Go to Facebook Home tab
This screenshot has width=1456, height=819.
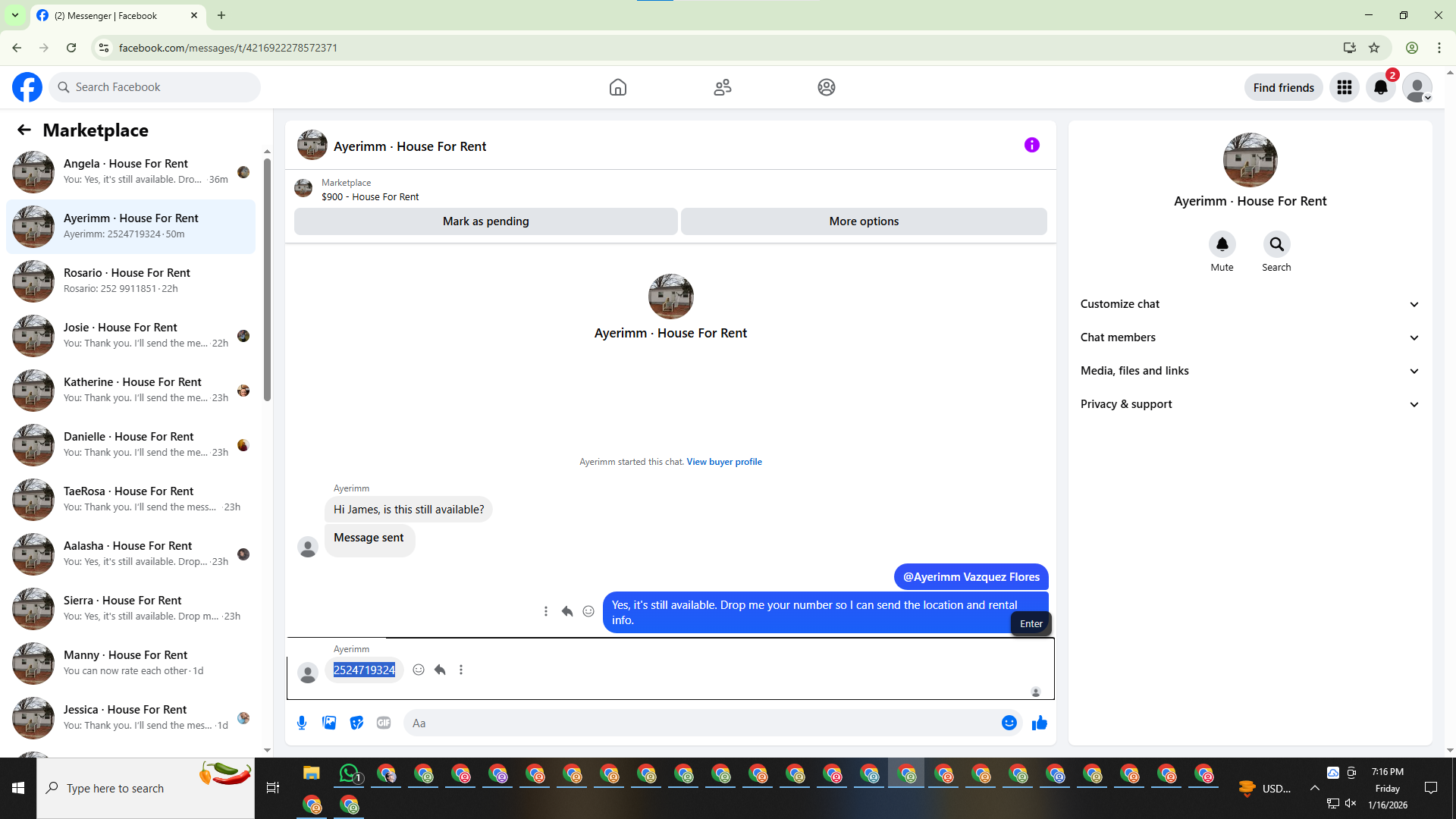(x=617, y=87)
